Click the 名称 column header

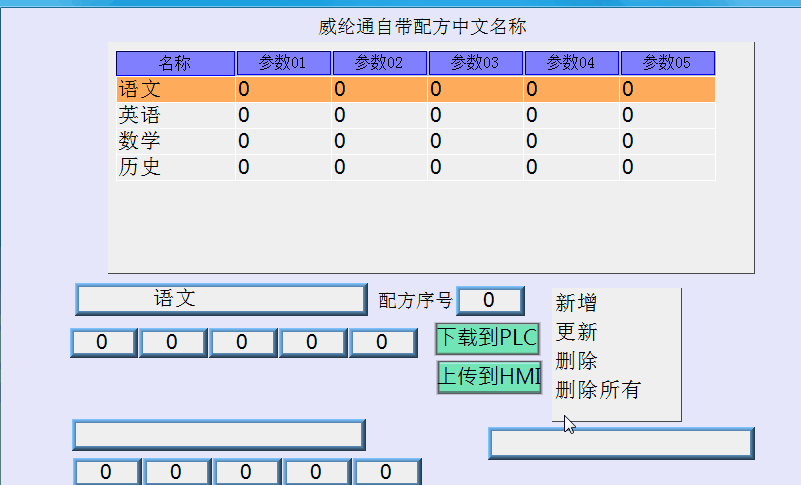pos(175,63)
